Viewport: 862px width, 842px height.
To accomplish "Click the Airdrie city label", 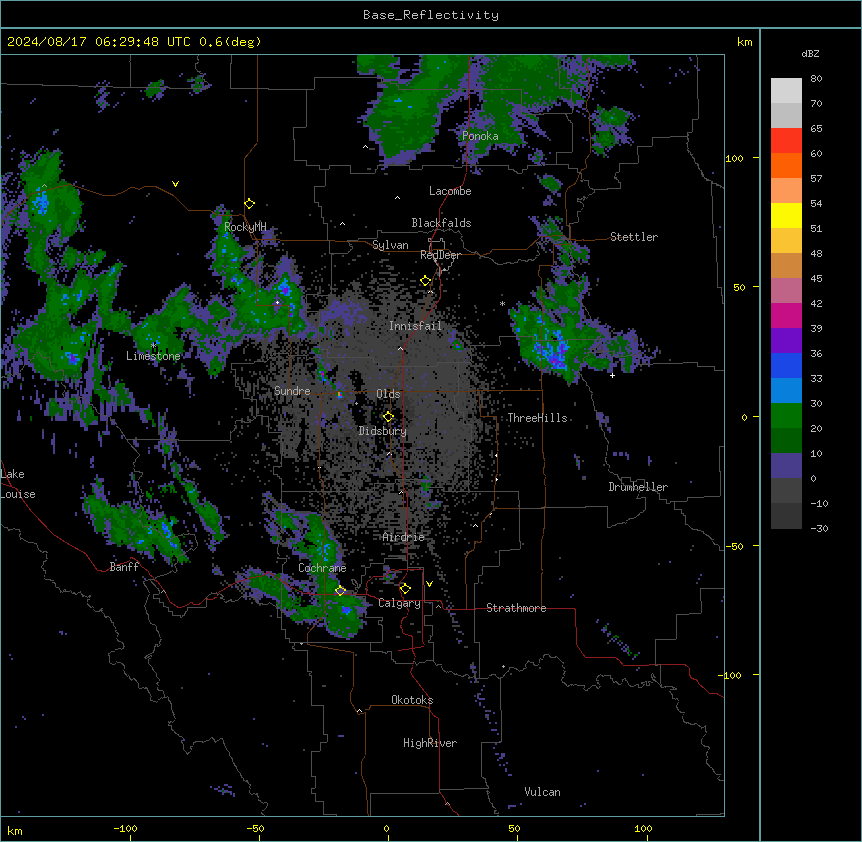I will [x=403, y=537].
